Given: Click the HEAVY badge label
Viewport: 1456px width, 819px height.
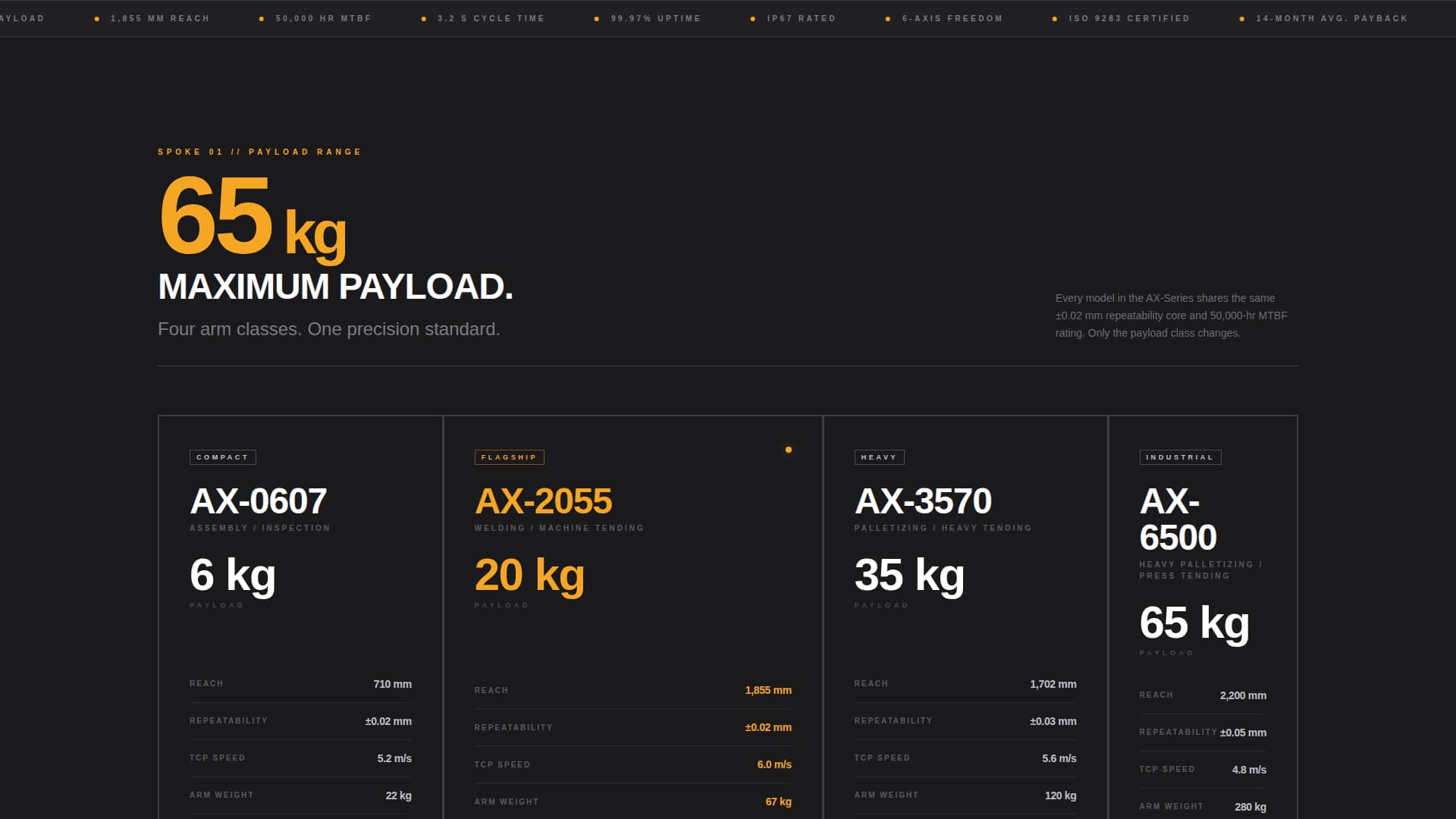Looking at the screenshot, I should (x=879, y=457).
